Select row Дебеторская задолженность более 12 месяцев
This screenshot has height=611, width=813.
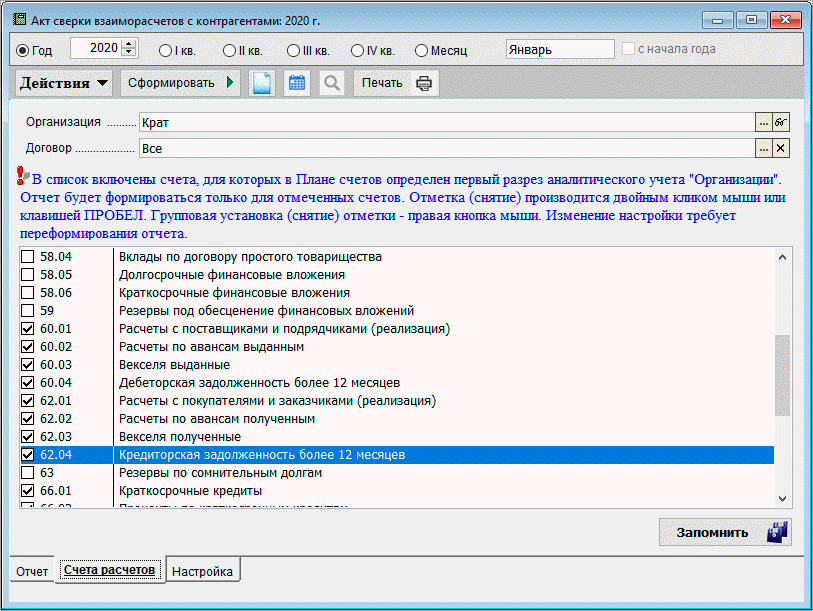[x=397, y=383]
